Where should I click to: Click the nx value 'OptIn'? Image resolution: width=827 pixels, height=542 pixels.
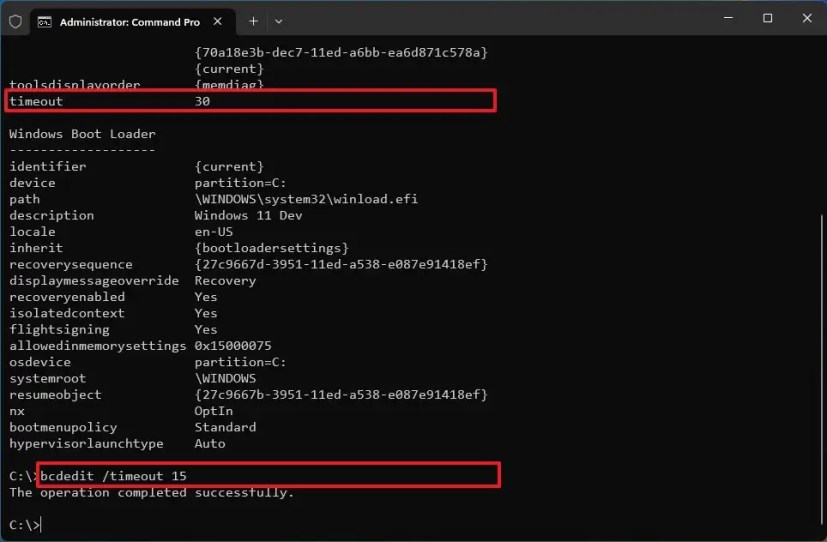[213, 411]
